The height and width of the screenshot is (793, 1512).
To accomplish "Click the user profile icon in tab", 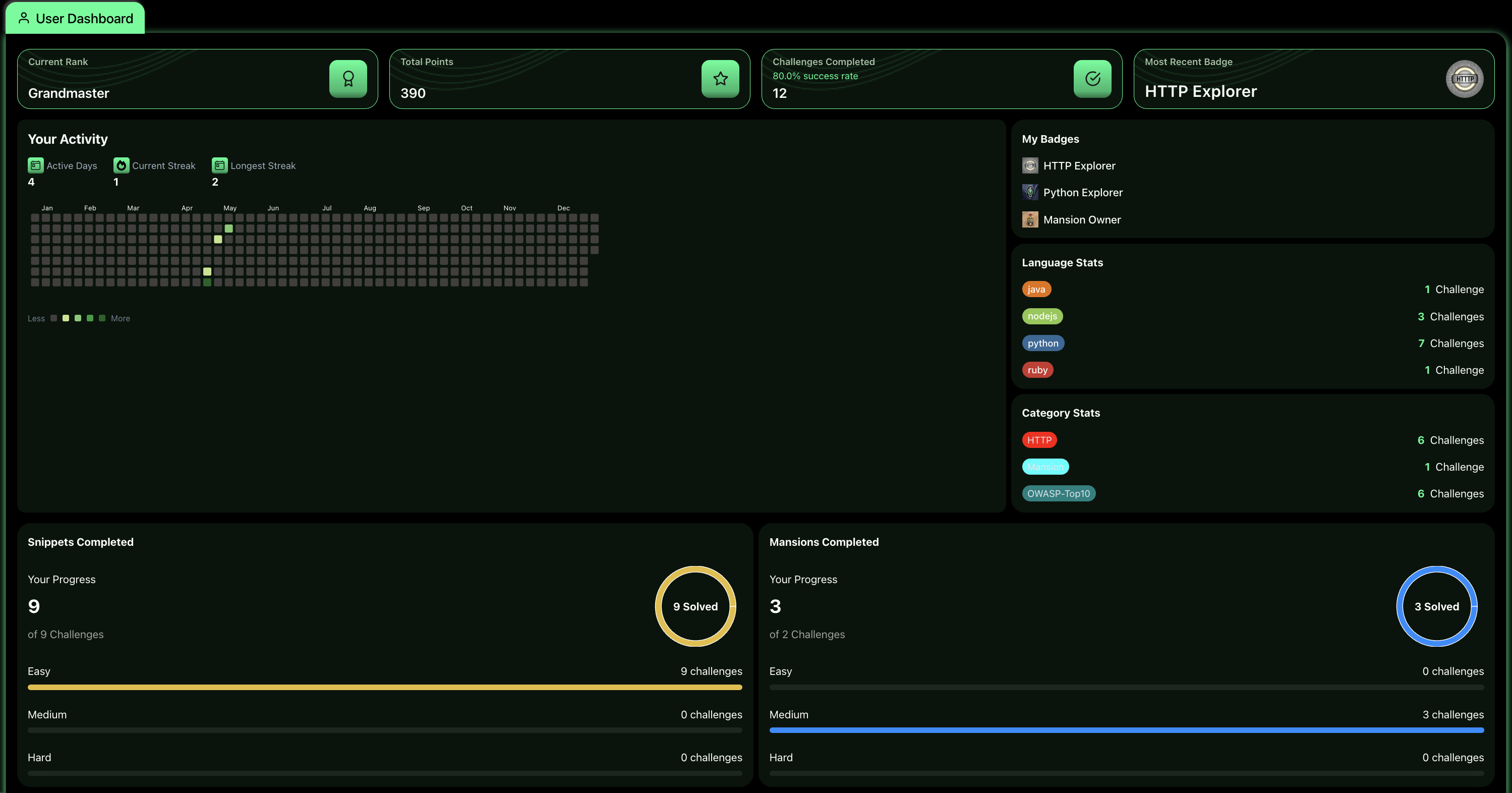I will (24, 18).
